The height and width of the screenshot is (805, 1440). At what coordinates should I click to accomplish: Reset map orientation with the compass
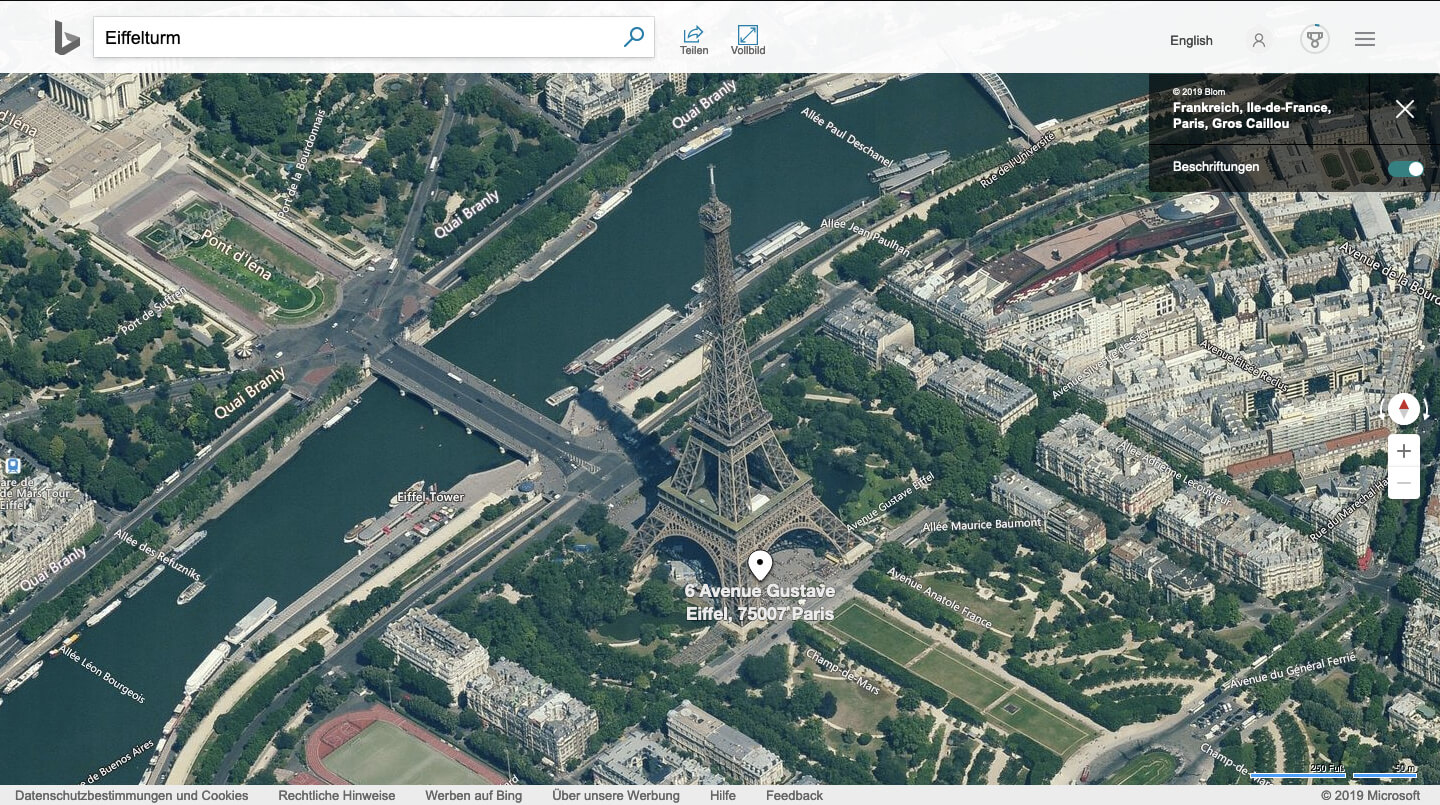(x=1404, y=408)
